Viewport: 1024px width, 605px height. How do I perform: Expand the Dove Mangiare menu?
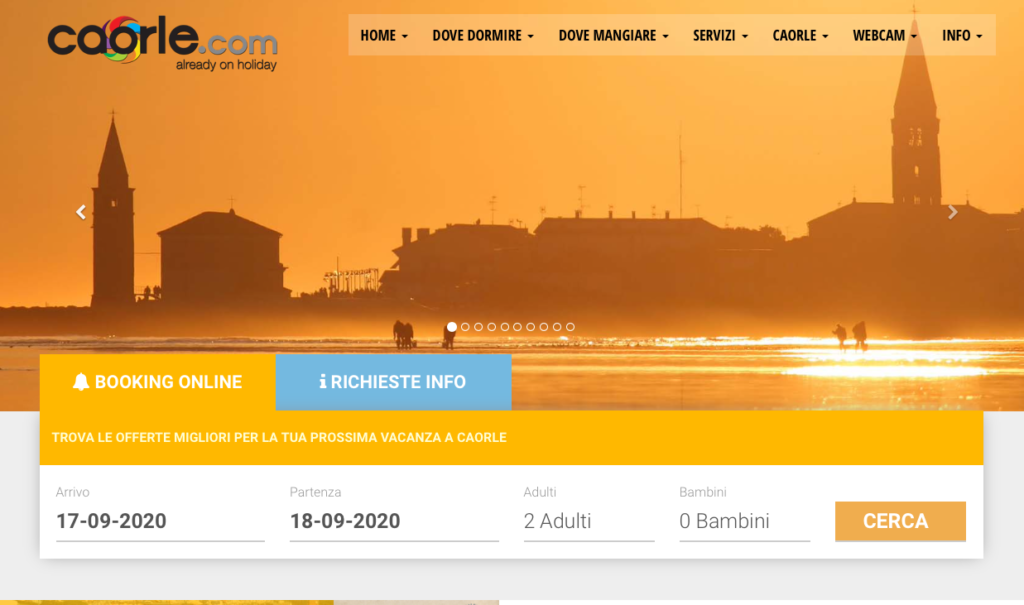613,35
